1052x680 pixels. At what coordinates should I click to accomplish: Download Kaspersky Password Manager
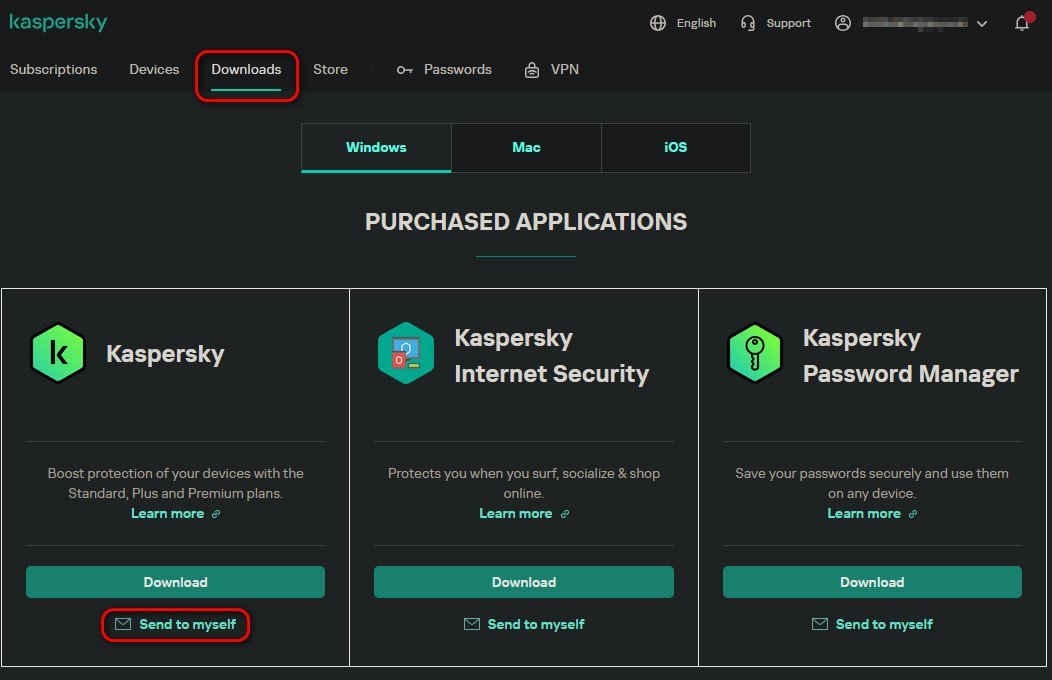point(872,582)
